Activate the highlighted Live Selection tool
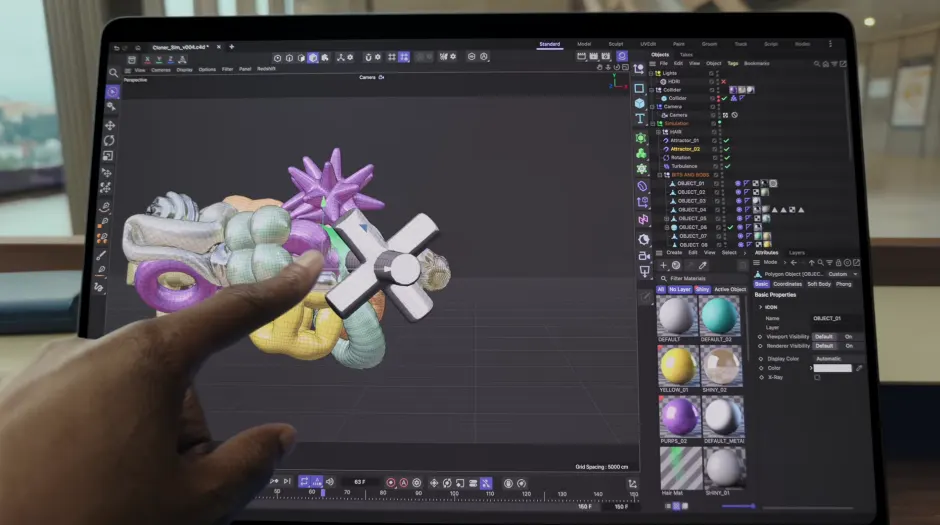940x525 pixels. tap(112, 92)
